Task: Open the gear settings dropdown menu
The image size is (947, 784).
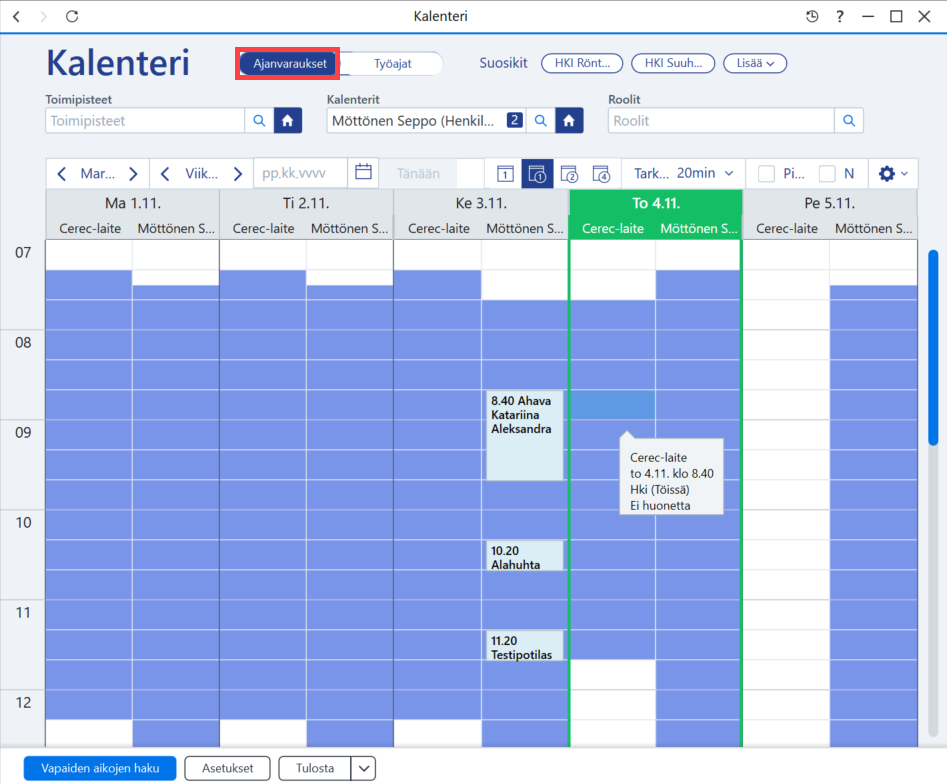Action: [x=893, y=174]
